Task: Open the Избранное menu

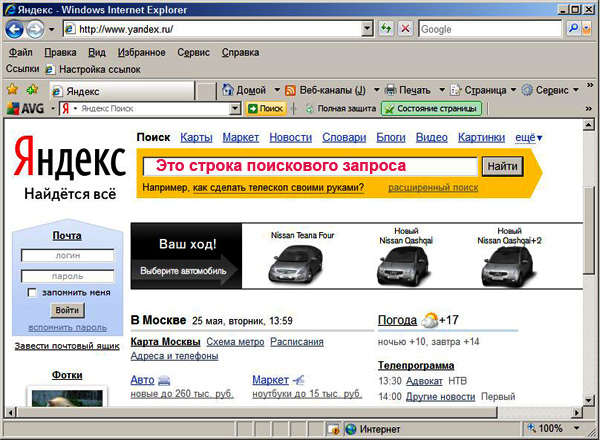Action: click(142, 52)
